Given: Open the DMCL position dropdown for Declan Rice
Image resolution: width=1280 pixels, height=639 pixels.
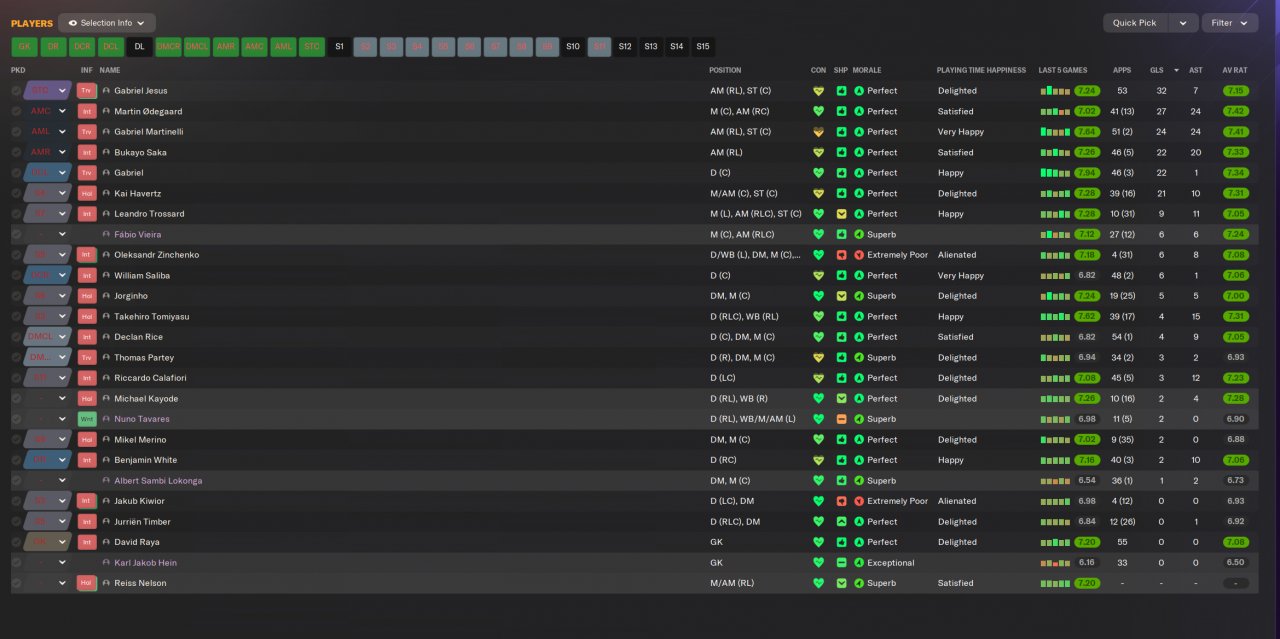Looking at the screenshot, I should click(x=48, y=337).
